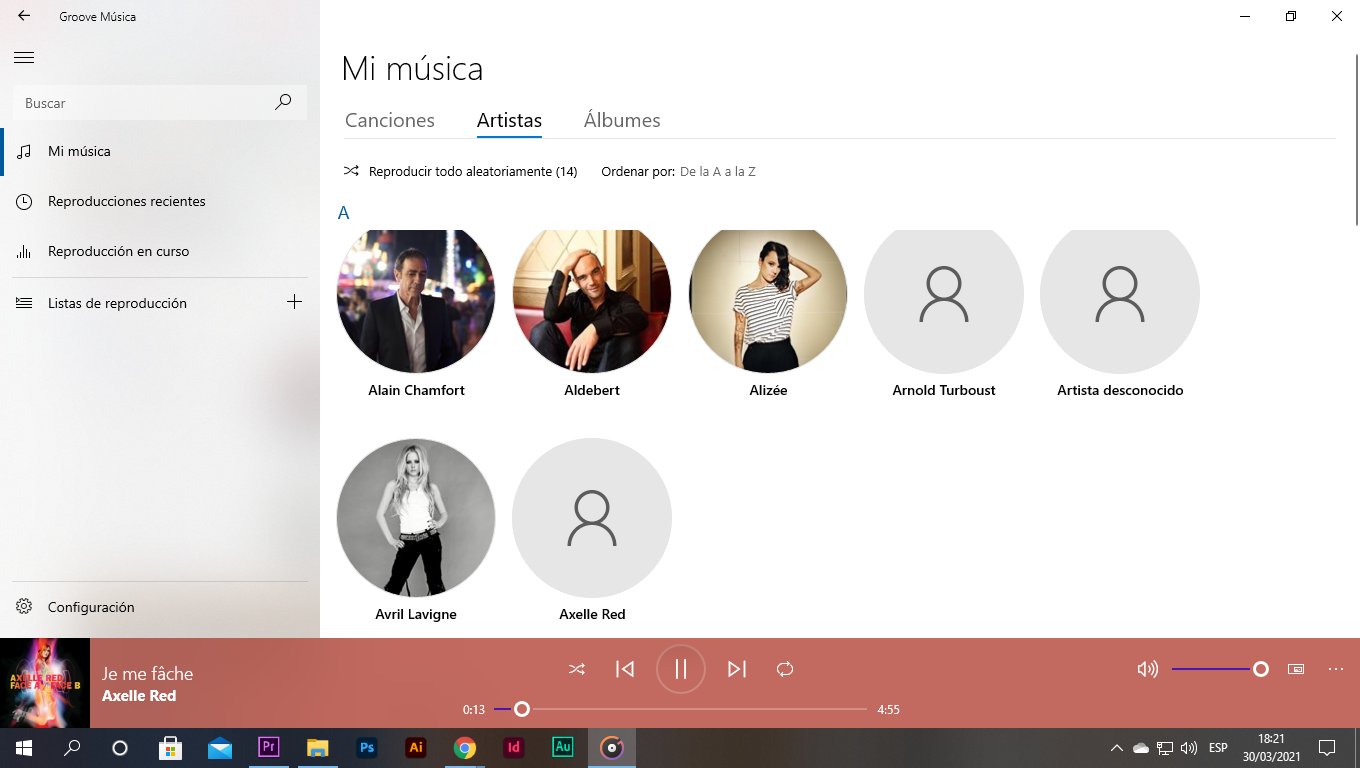1360x768 pixels.
Task: Click the letter A group header
Action: click(344, 213)
